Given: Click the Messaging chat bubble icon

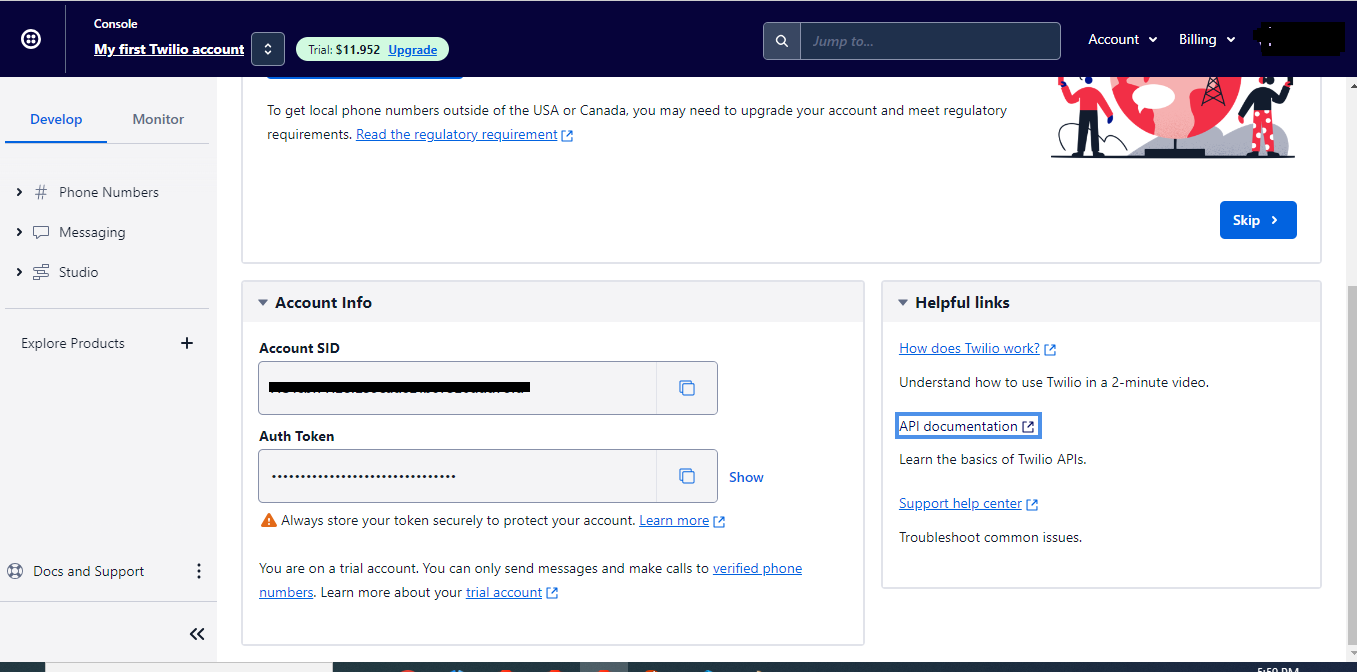Looking at the screenshot, I should pyautogui.click(x=41, y=232).
